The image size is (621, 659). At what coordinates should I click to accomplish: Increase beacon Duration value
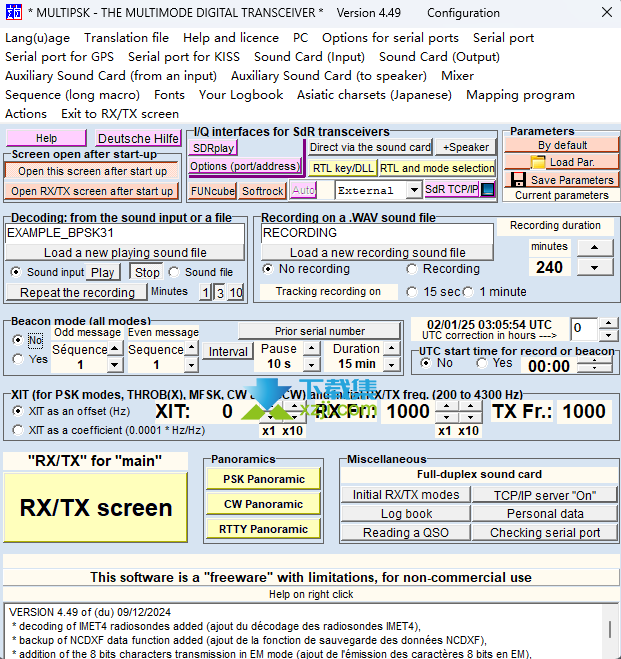tap(392, 348)
